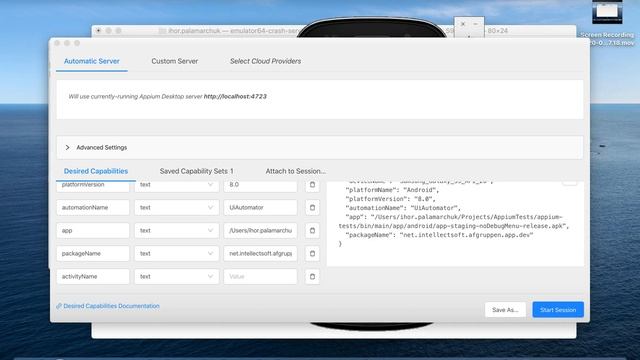The image size is (640, 360).
Task: Open Saved Capability Sets tab
Action: click(x=196, y=171)
